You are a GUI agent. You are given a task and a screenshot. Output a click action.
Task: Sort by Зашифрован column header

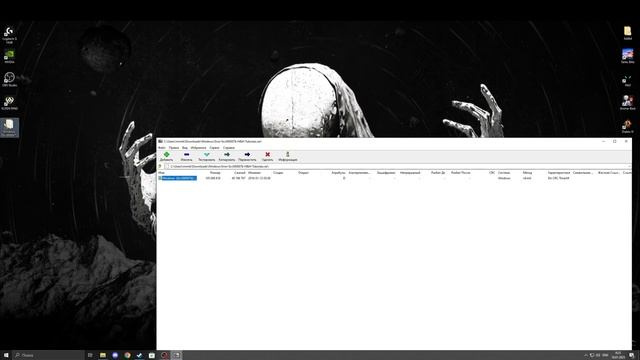(386, 173)
